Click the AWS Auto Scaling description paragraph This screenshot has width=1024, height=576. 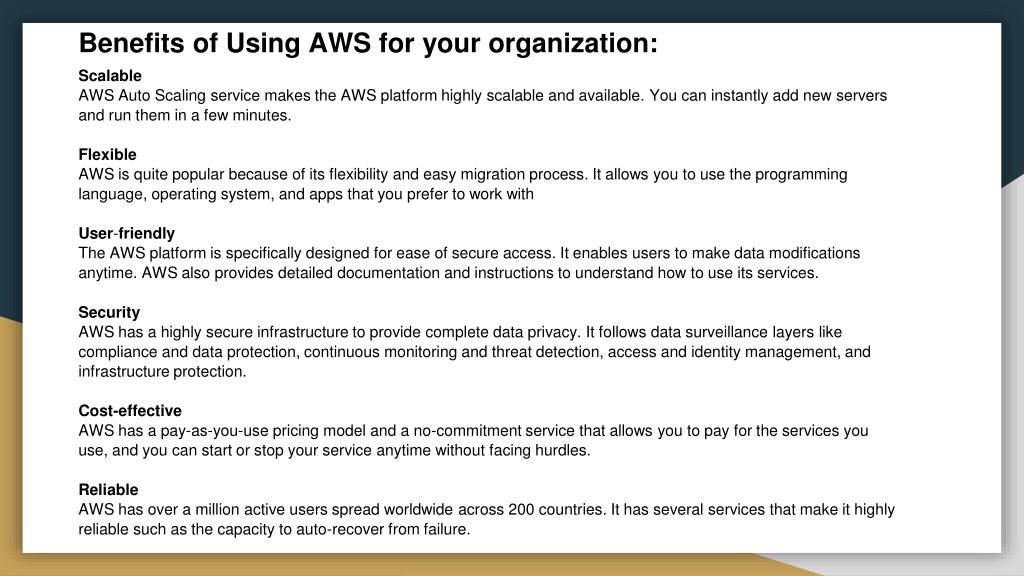483,105
